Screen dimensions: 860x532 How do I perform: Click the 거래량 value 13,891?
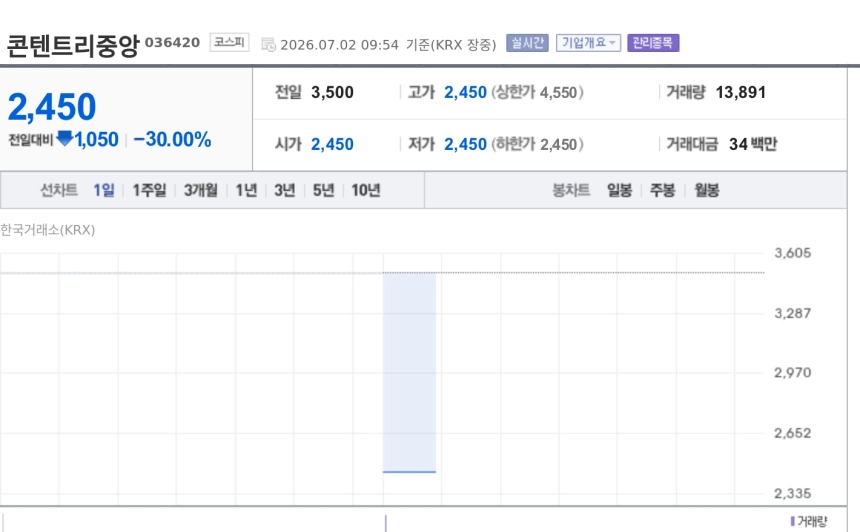click(x=740, y=92)
